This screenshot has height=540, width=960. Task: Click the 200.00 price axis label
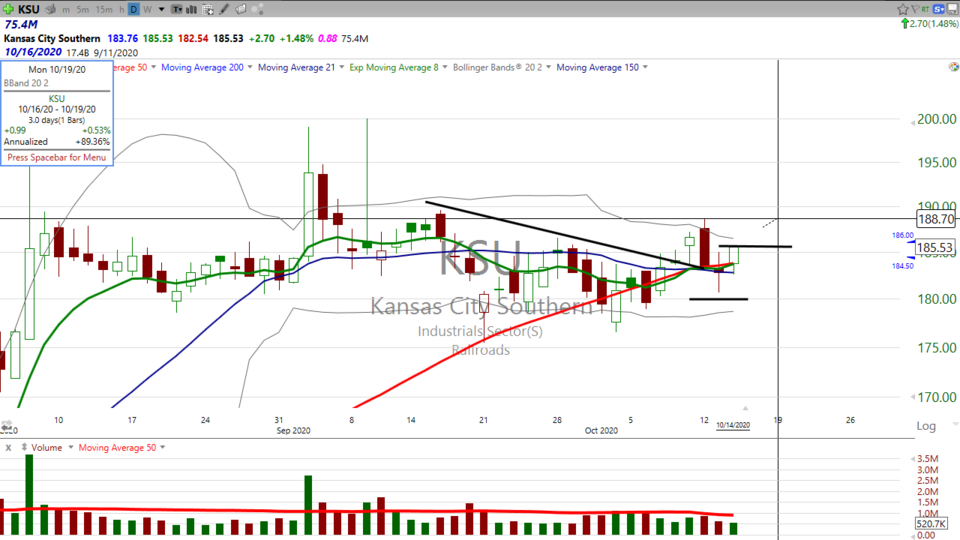936,119
